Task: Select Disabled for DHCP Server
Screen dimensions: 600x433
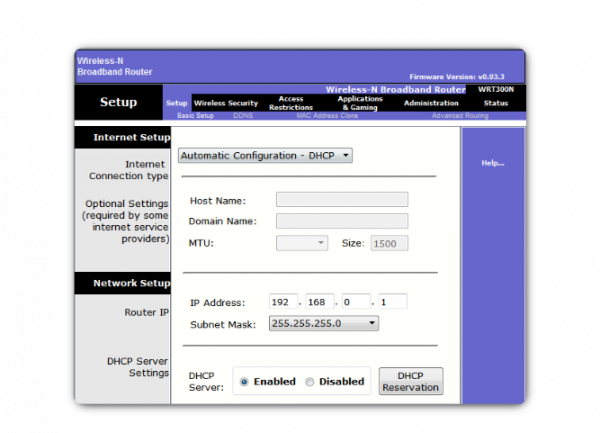Action: [x=310, y=381]
